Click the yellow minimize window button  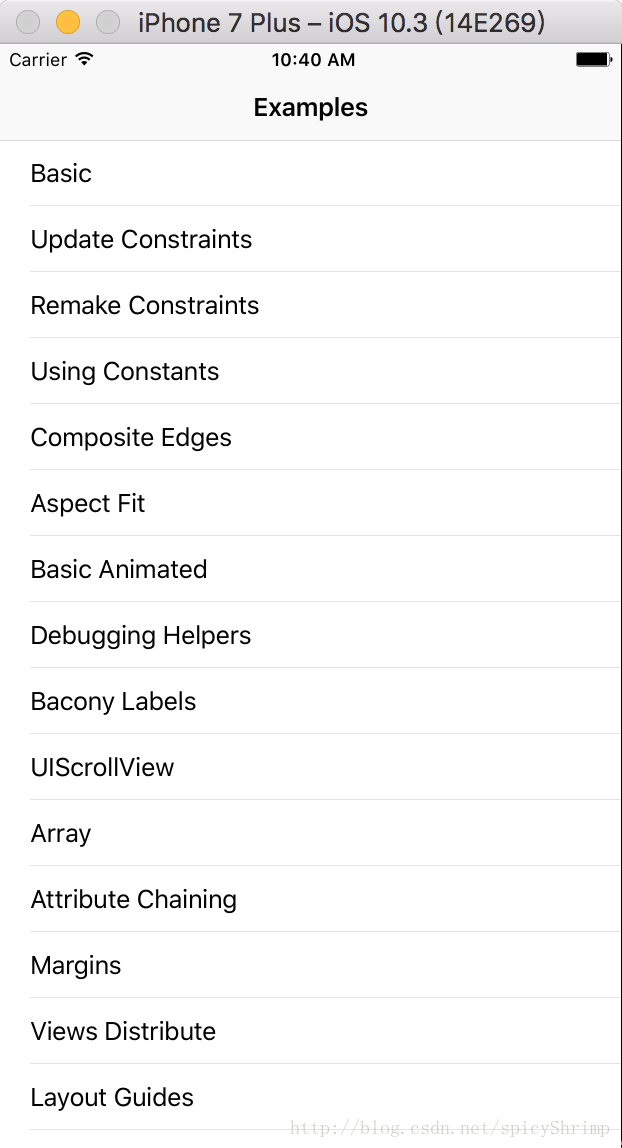(68, 22)
